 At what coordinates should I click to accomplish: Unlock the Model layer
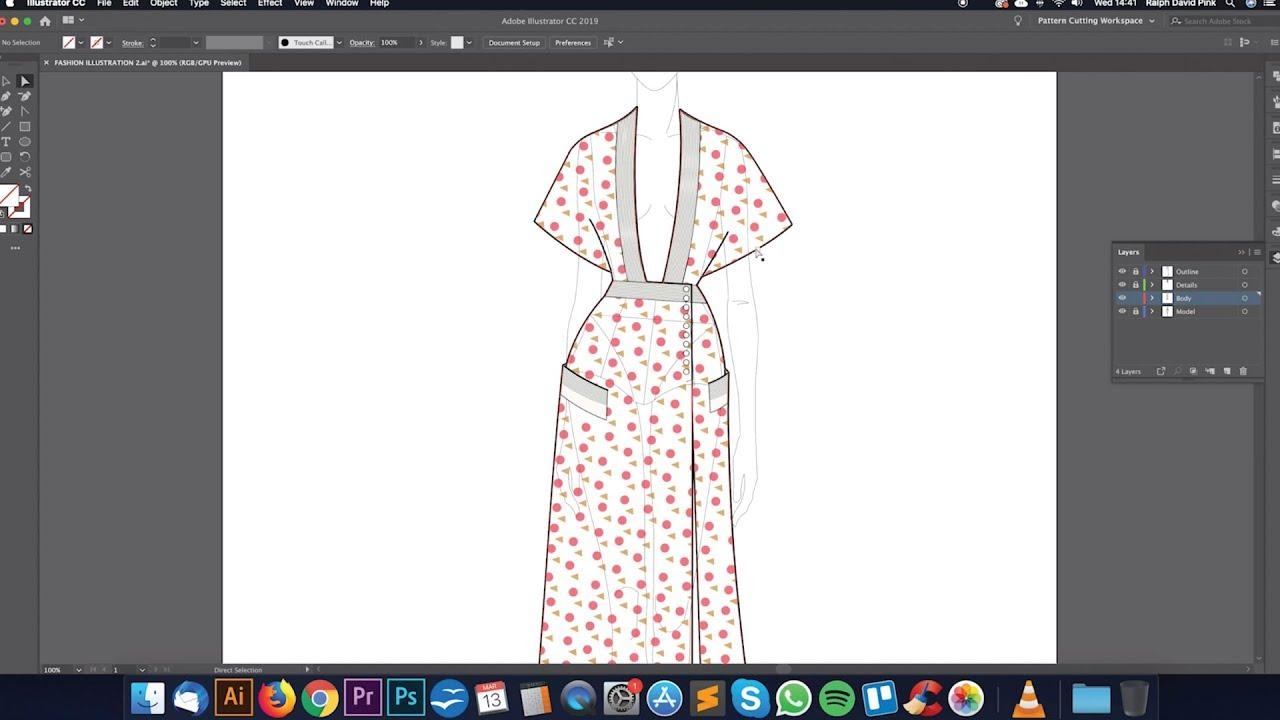click(1135, 311)
